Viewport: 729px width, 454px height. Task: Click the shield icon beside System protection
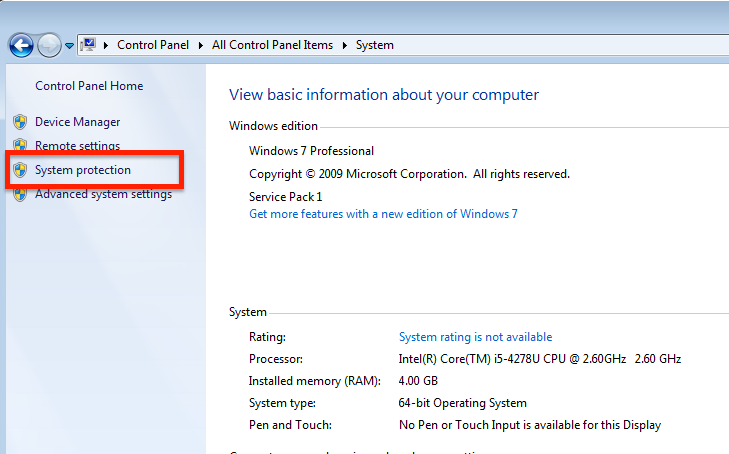(20, 170)
